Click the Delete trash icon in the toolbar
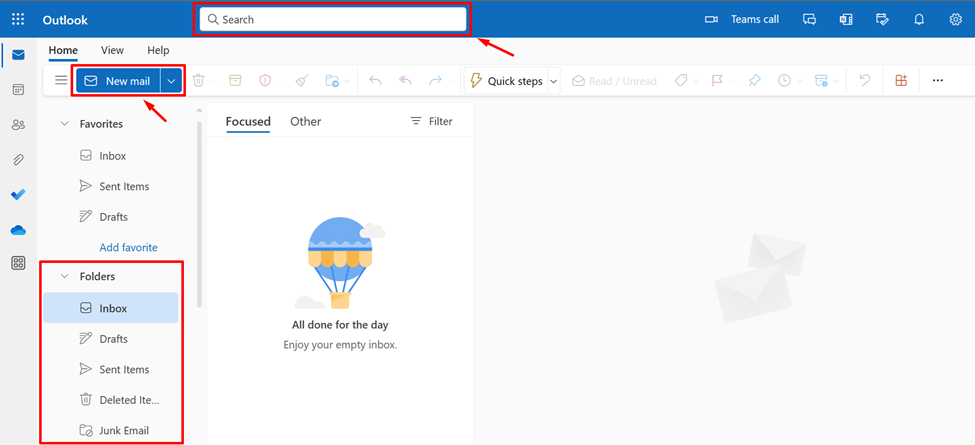Viewport: 975px width, 445px height. pos(198,81)
